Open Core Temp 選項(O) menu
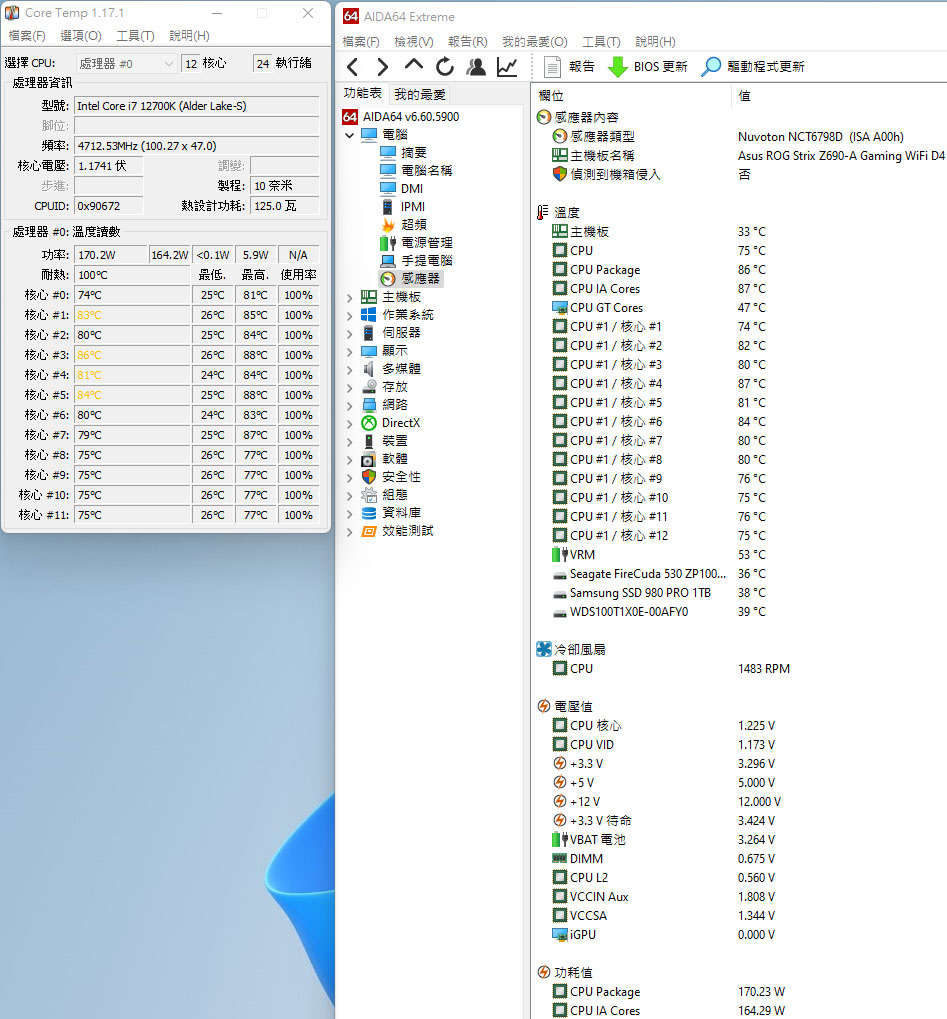 click(81, 36)
